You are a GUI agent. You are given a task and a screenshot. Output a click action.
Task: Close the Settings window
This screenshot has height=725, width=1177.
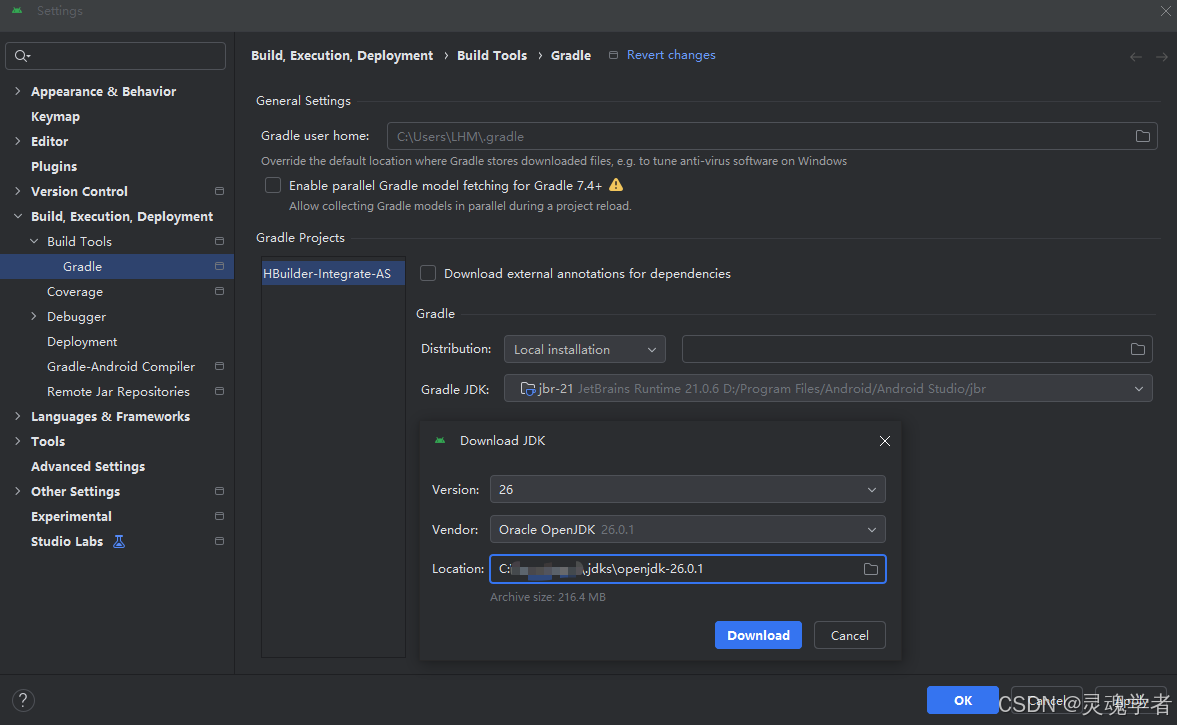click(1166, 11)
